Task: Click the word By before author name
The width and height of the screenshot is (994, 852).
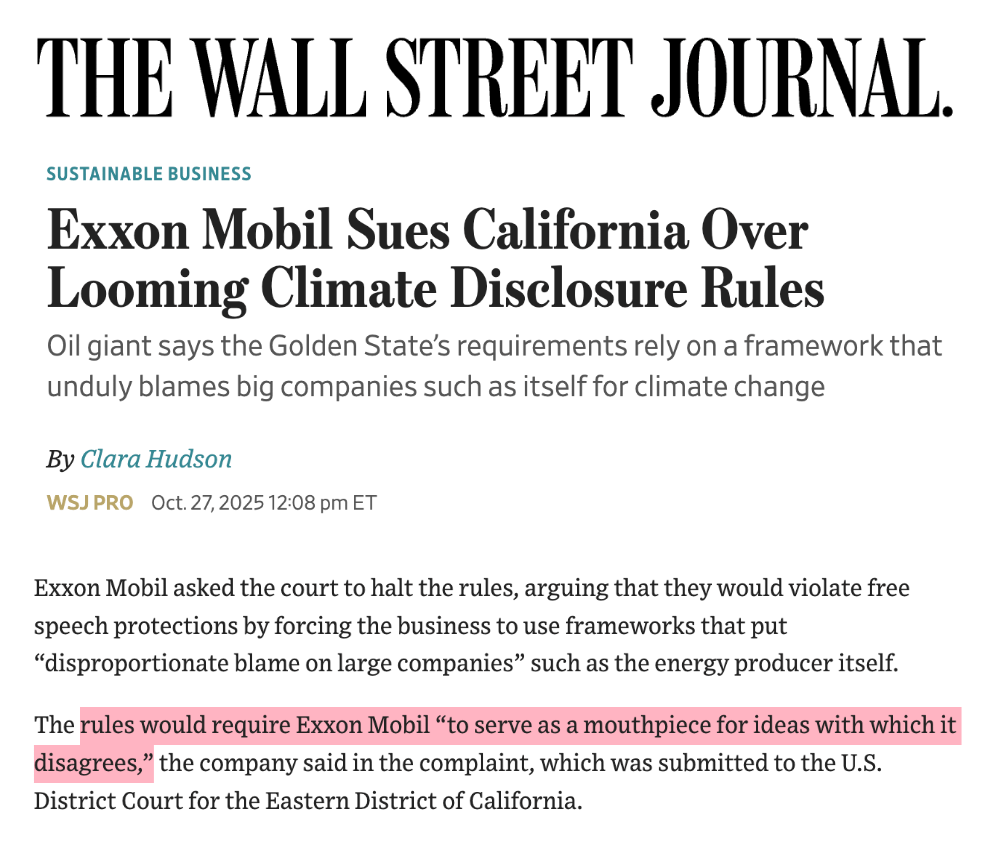Action: click(x=60, y=459)
